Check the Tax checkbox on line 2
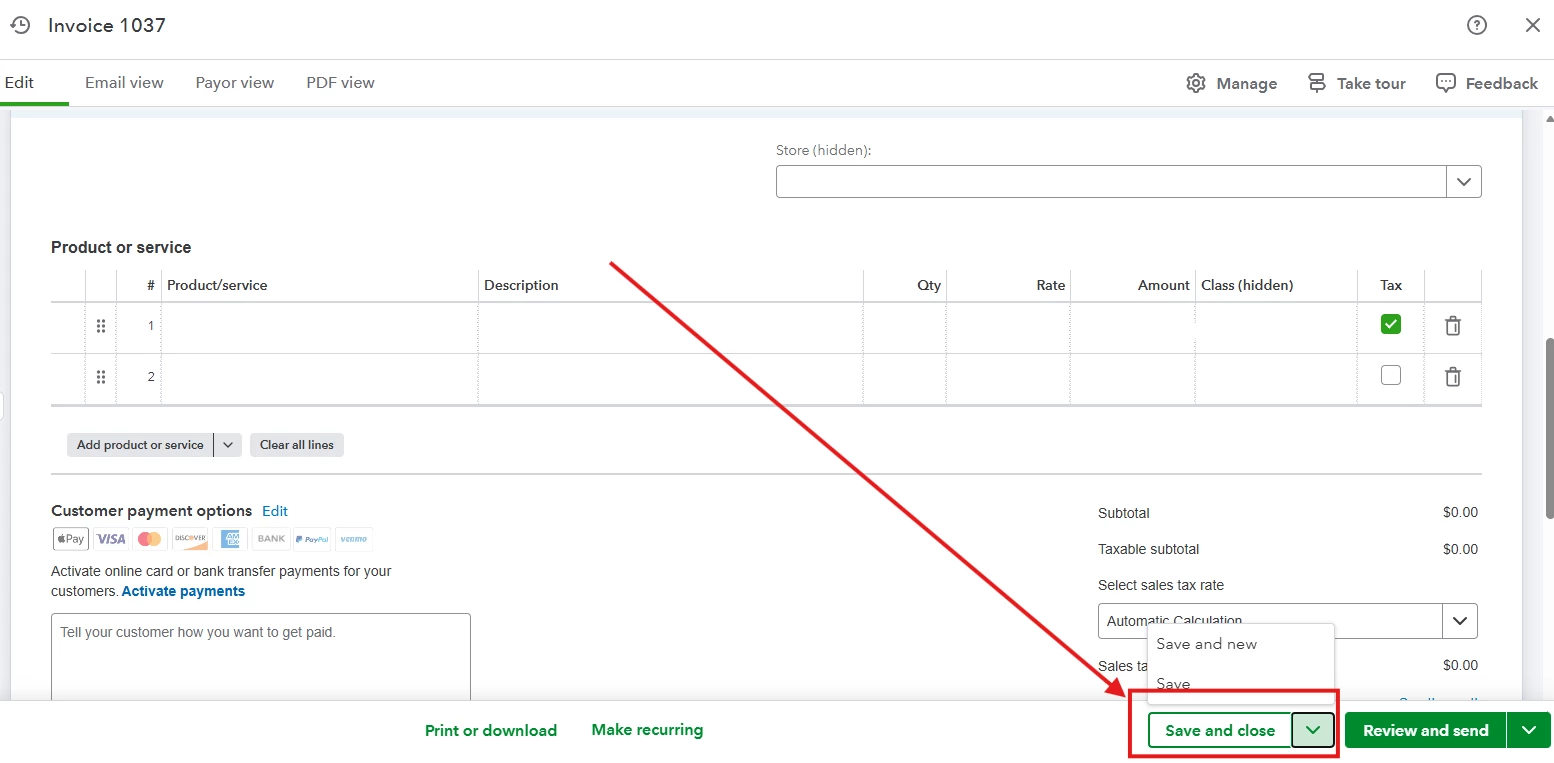Image resolution: width=1554 pixels, height=763 pixels. coord(1391,375)
